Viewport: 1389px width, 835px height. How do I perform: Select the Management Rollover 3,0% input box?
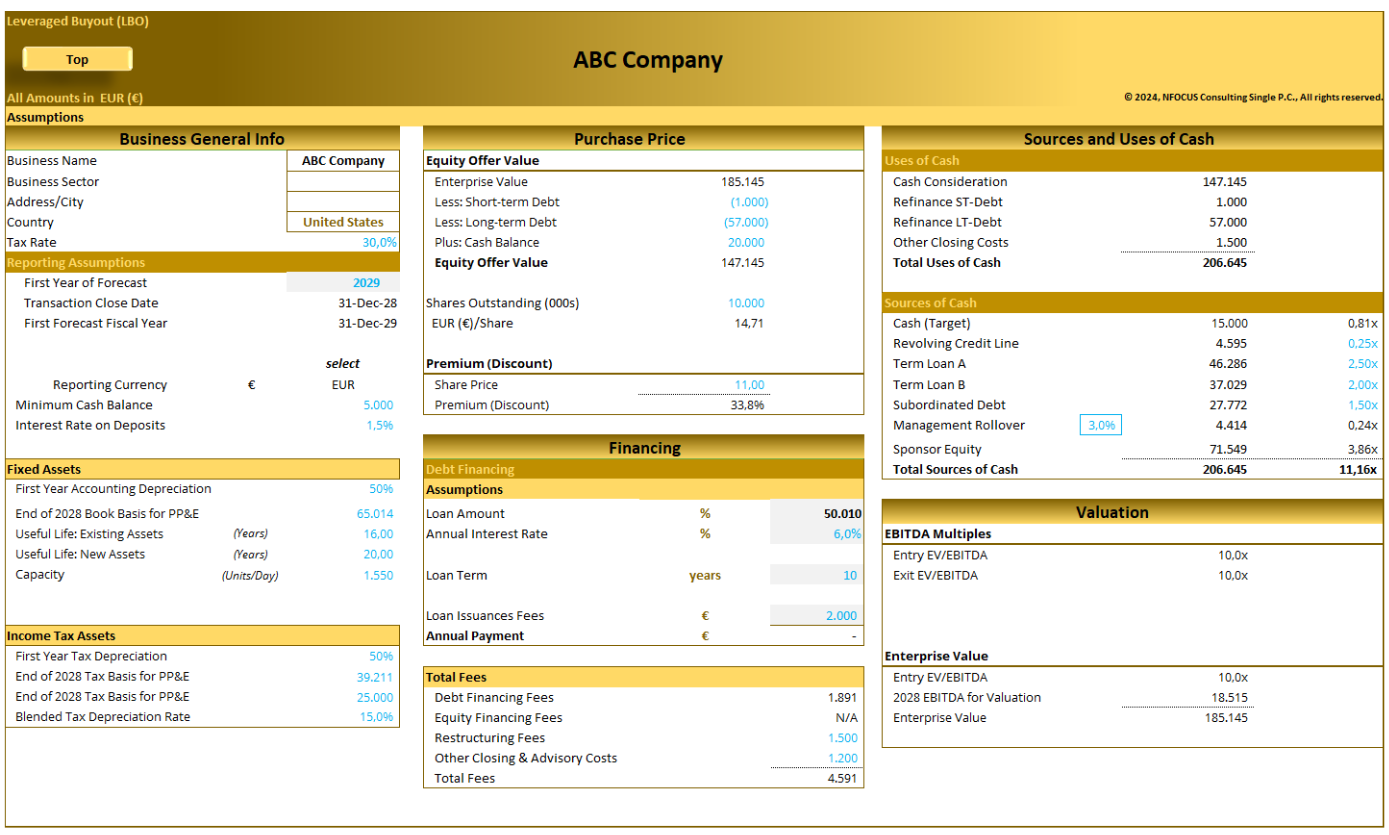(x=1101, y=425)
